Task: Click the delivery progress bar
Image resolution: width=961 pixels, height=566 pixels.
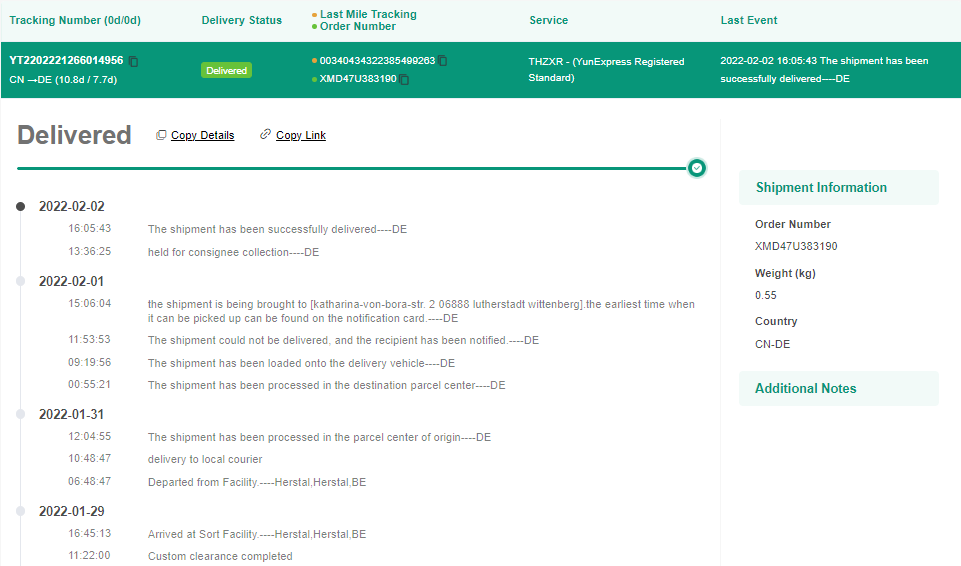Action: (x=350, y=168)
